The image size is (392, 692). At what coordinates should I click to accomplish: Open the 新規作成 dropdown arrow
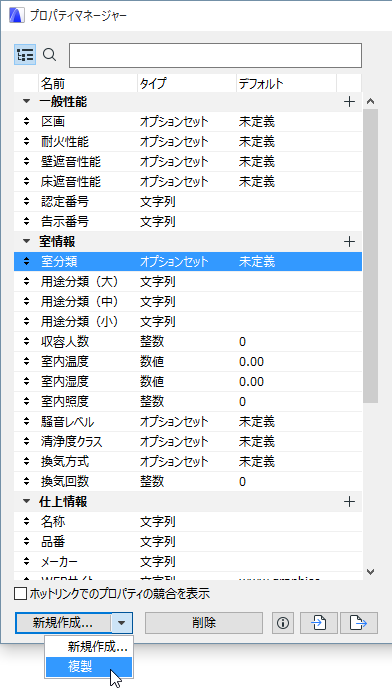pos(122,623)
